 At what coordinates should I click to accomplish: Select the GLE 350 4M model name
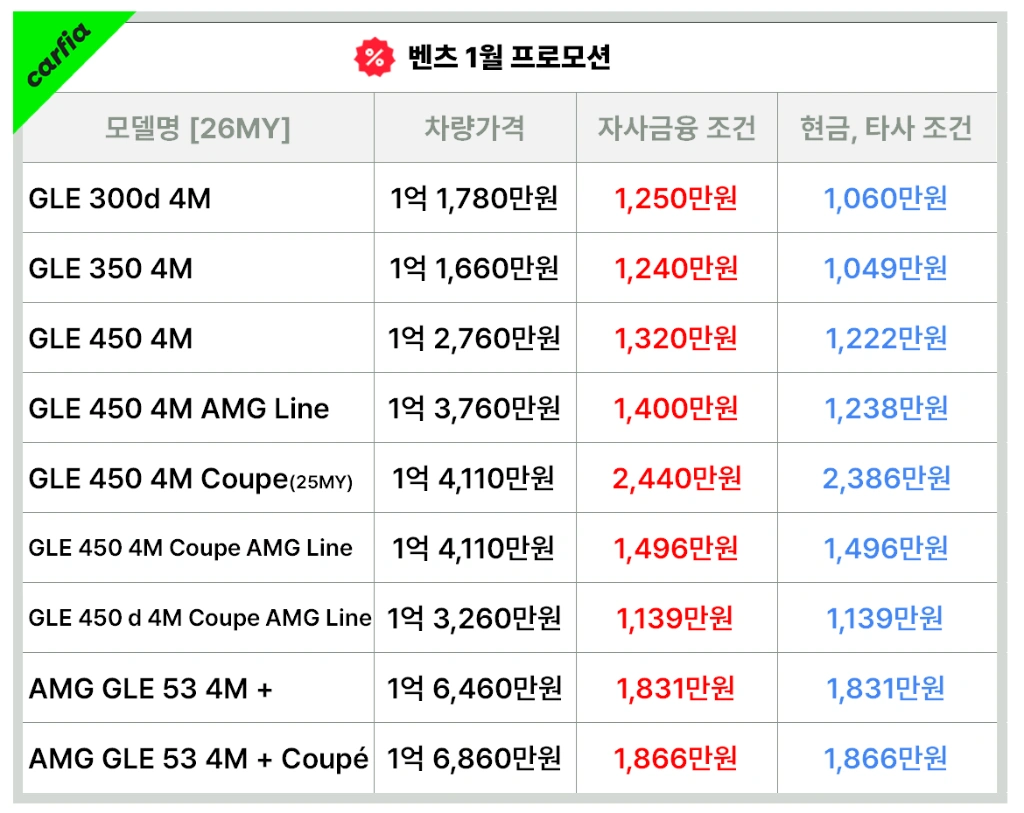click(x=111, y=268)
